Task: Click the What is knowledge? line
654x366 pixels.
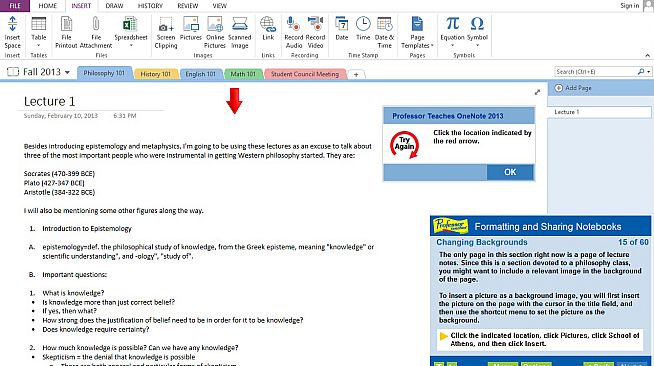Action: coord(73,293)
